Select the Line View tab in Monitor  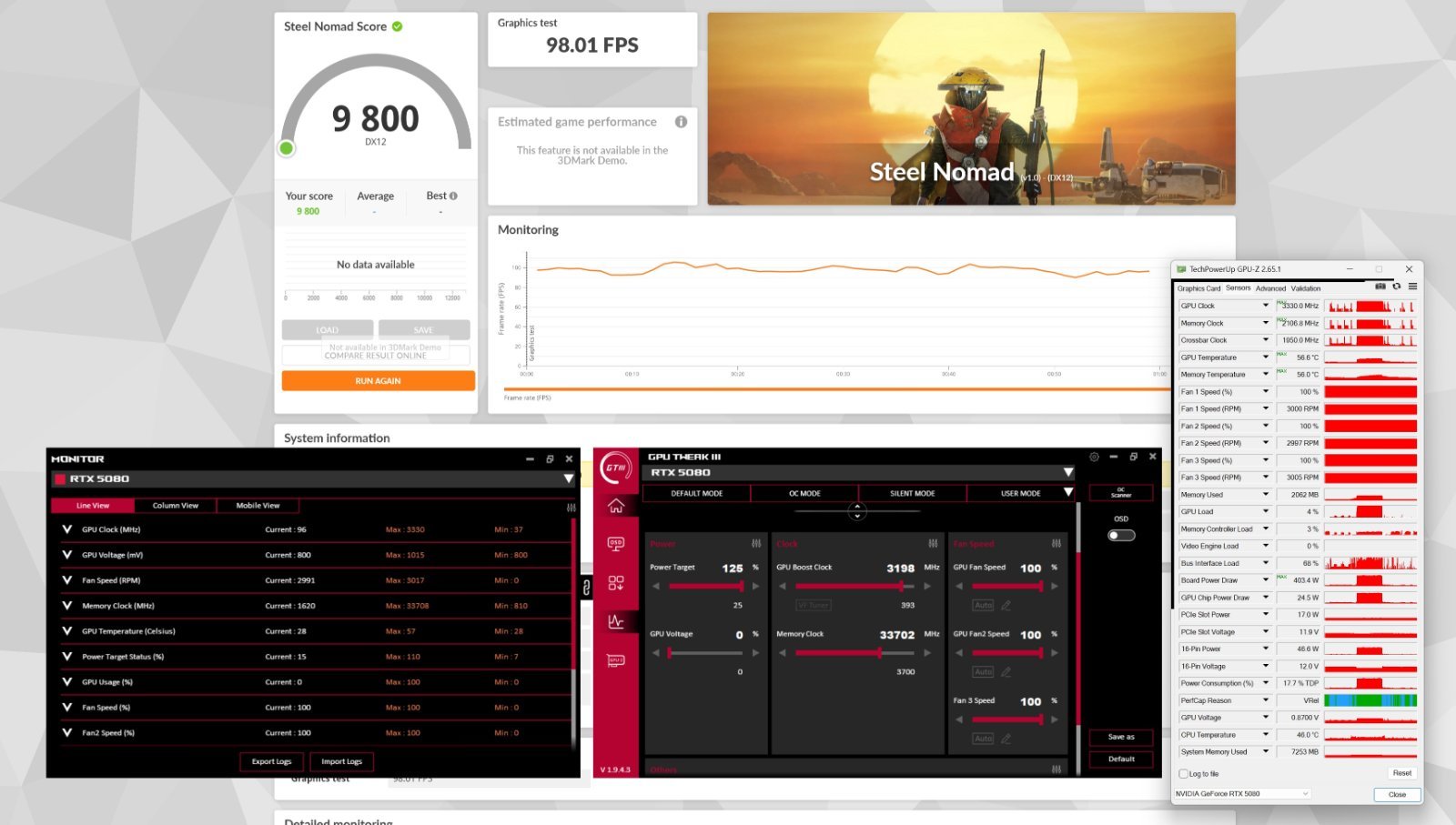(x=93, y=506)
